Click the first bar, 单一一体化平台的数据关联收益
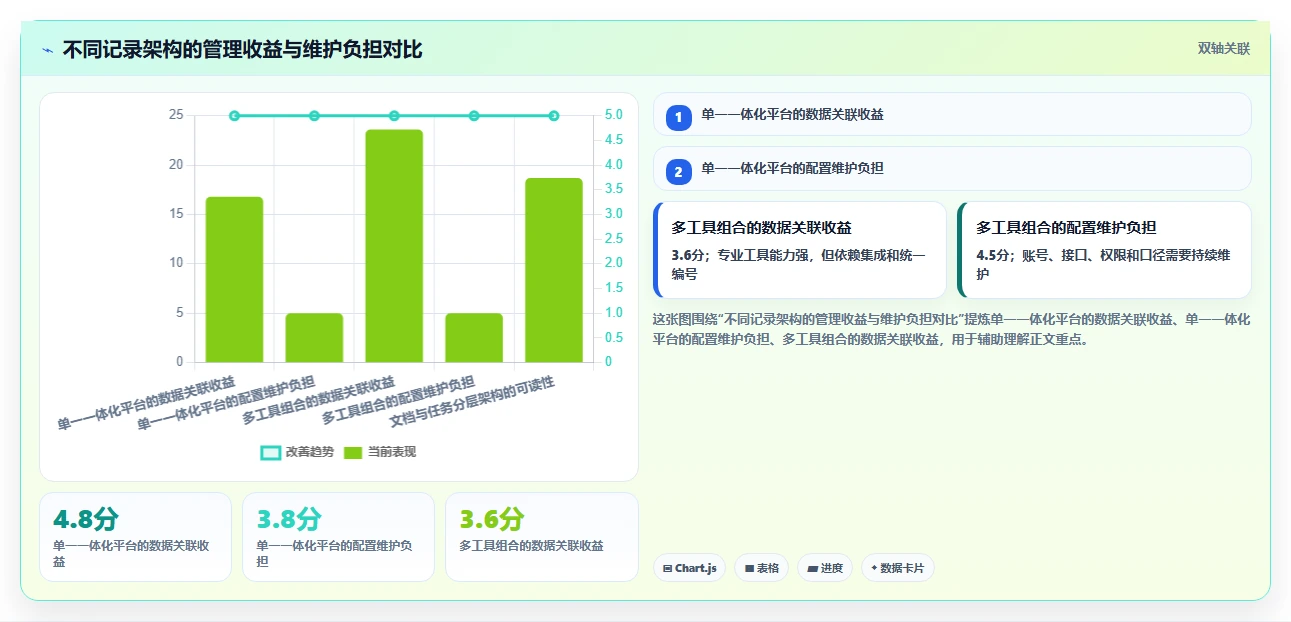The width and height of the screenshot is (1291, 622). 234,279
